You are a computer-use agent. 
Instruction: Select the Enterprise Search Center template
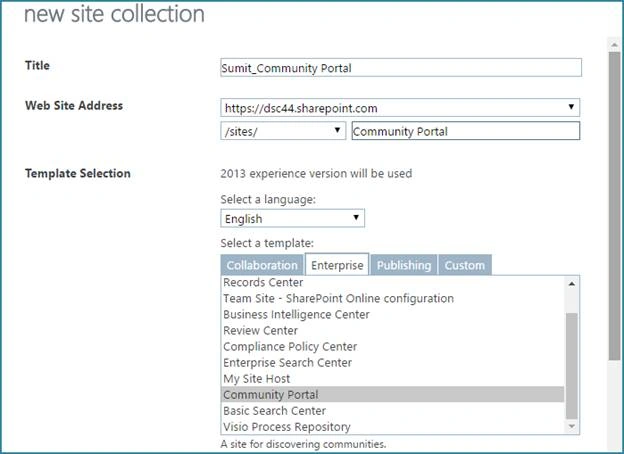point(392,362)
